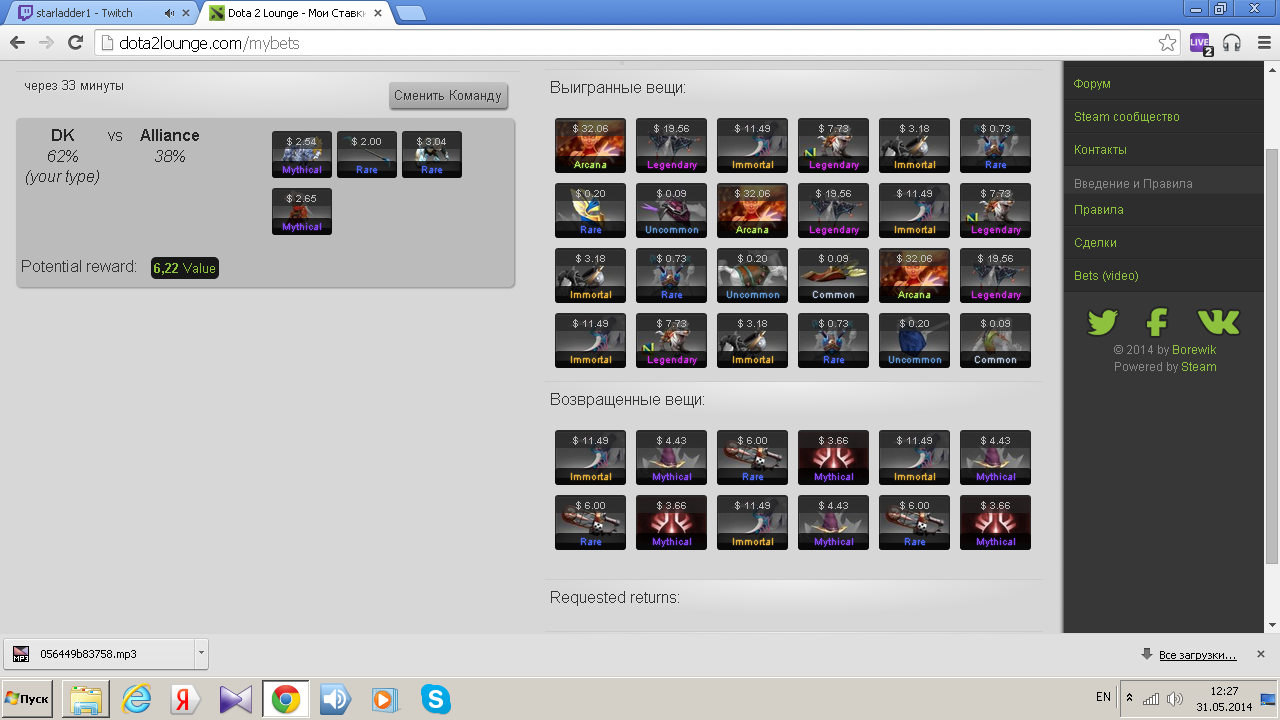
Task: Open the blue speaker app in taskbar
Action: pos(335,698)
